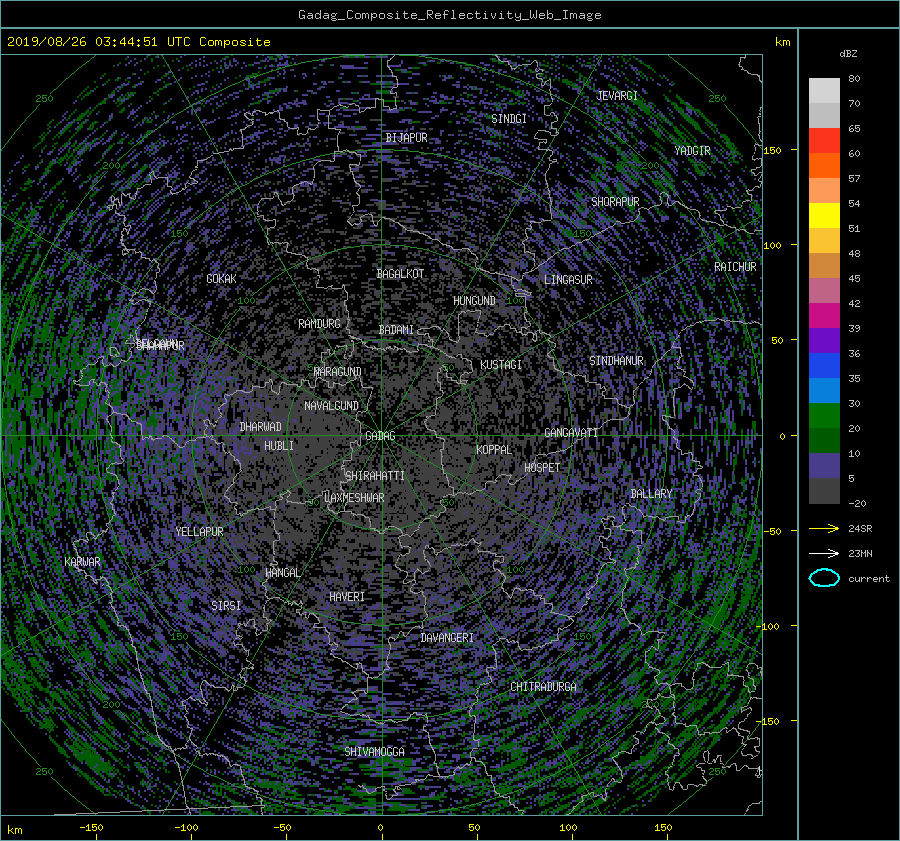Click the RAICHUR city label
Viewport: 900px width, 841px height.
pyautogui.click(x=735, y=267)
